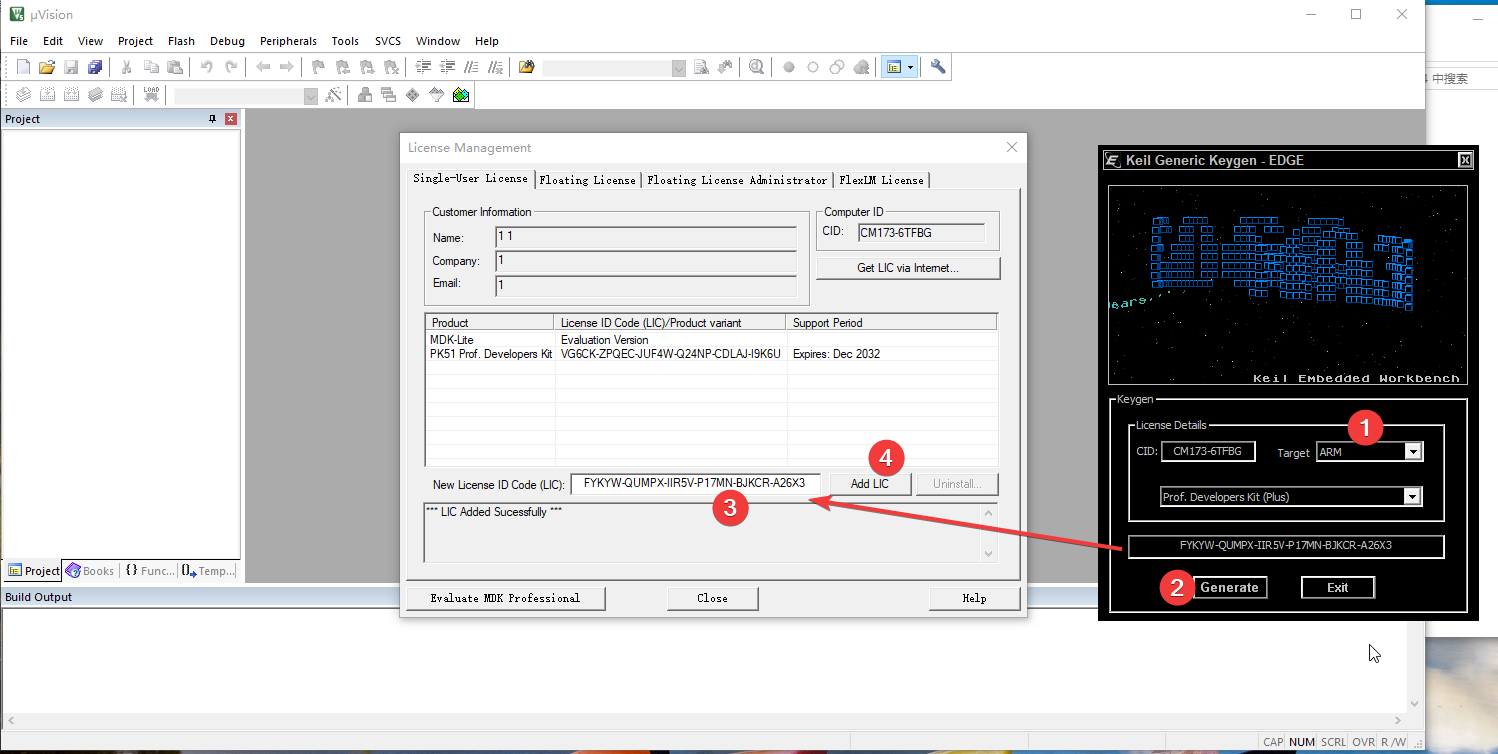Open the SVCS menu

pyautogui.click(x=388, y=41)
